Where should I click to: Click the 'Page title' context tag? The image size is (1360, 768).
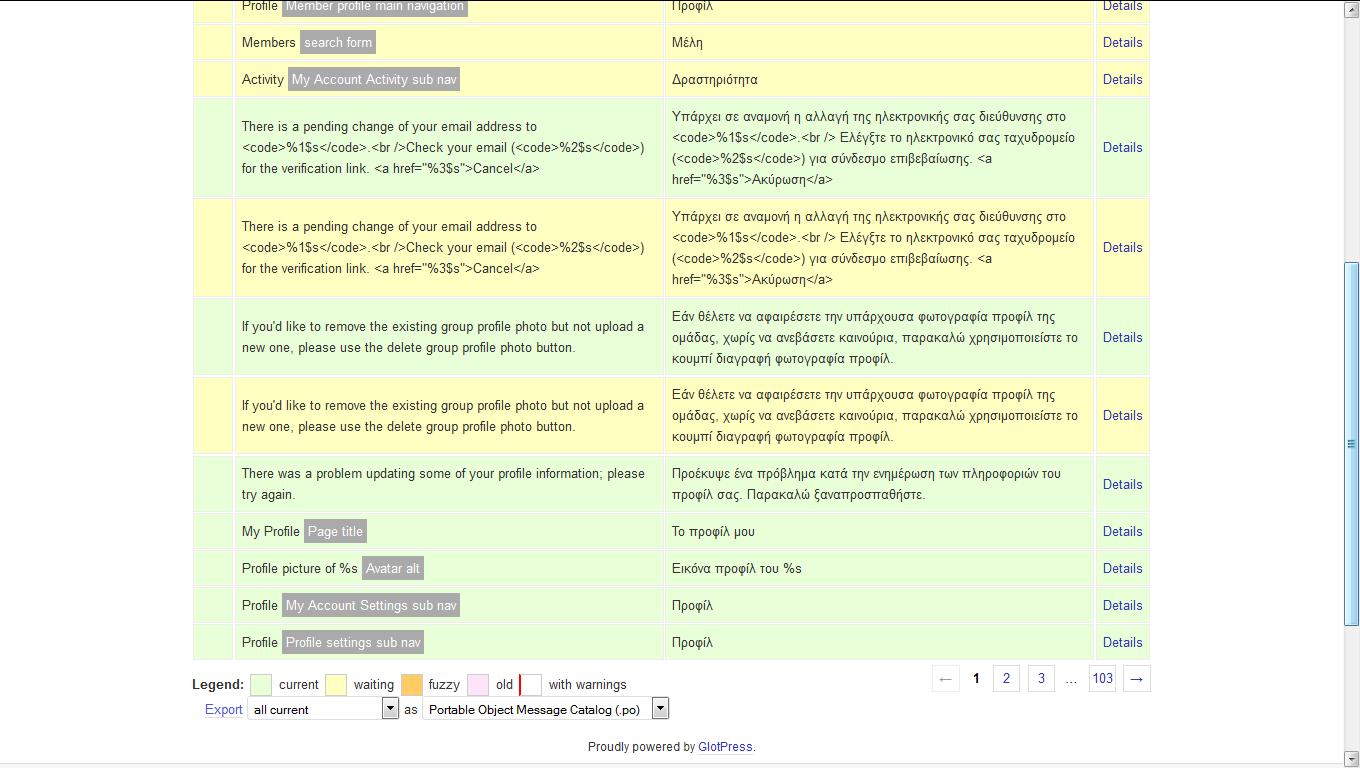335,531
